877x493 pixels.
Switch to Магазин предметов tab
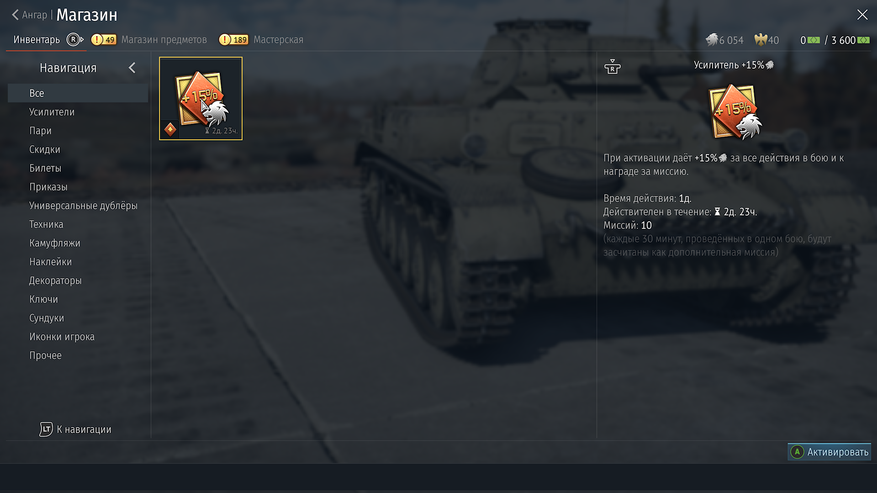(x=164, y=40)
